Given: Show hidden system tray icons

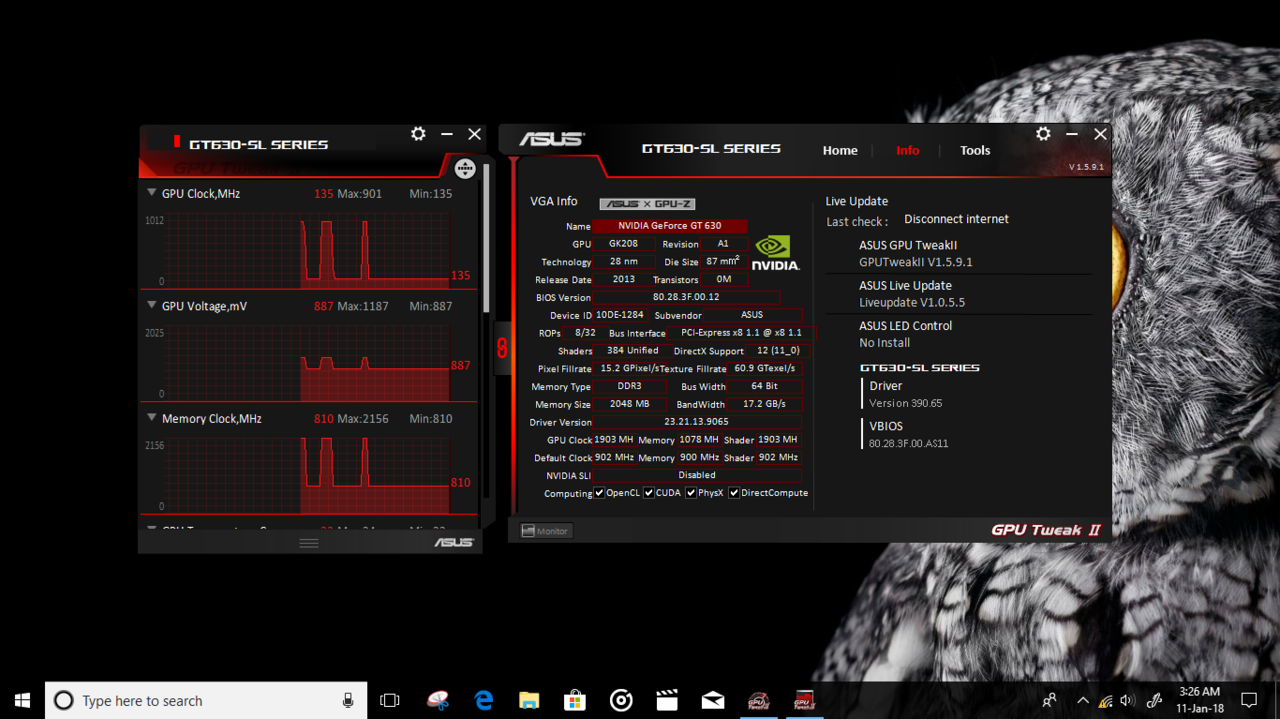Looking at the screenshot, I should 1082,701.
